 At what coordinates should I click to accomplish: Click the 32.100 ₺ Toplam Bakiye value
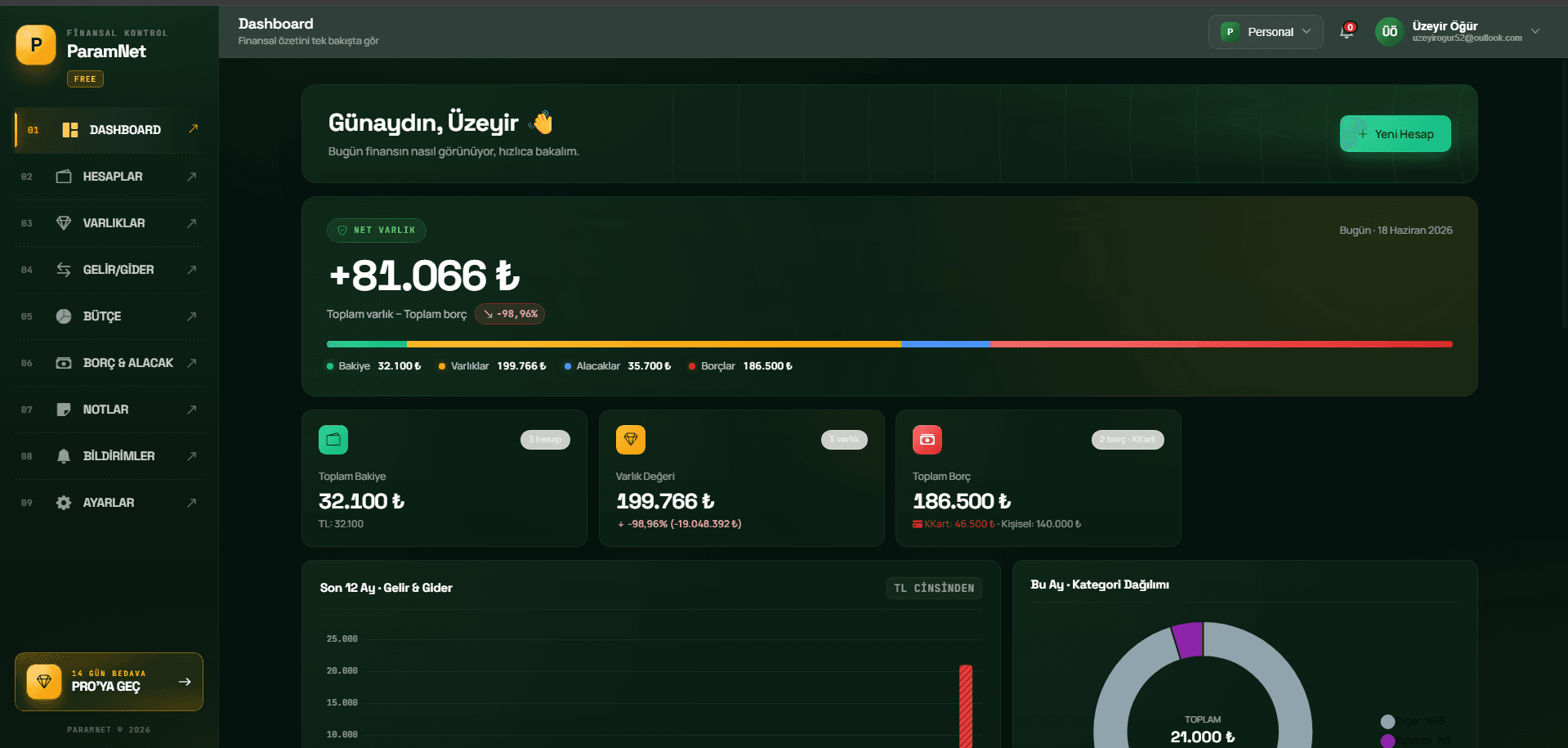(361, 501)
